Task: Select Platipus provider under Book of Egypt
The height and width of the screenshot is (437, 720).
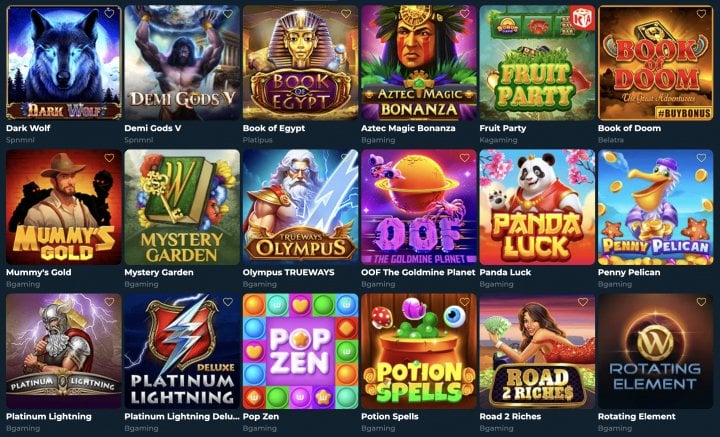Action: [258, 140]
